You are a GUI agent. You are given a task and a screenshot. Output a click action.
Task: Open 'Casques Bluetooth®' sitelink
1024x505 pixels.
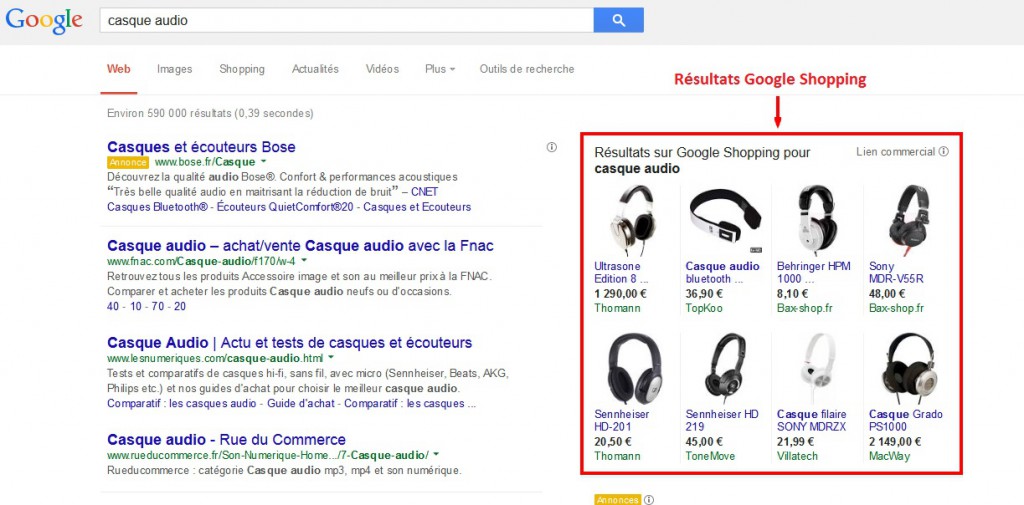pos(159,207)
